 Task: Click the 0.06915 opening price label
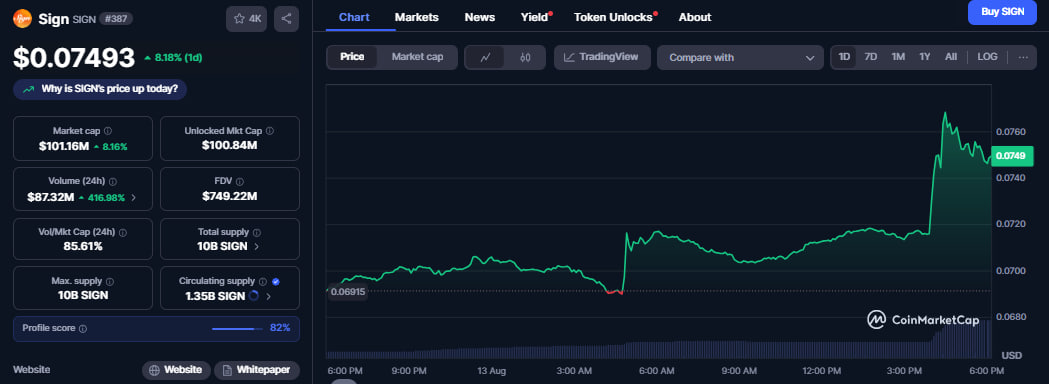(348, 292)
